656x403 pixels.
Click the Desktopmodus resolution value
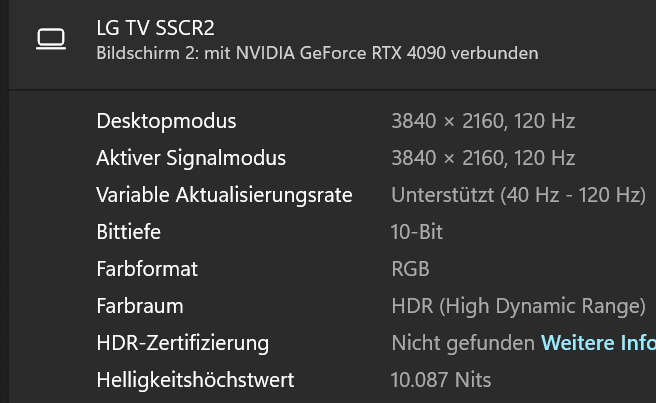482,121
